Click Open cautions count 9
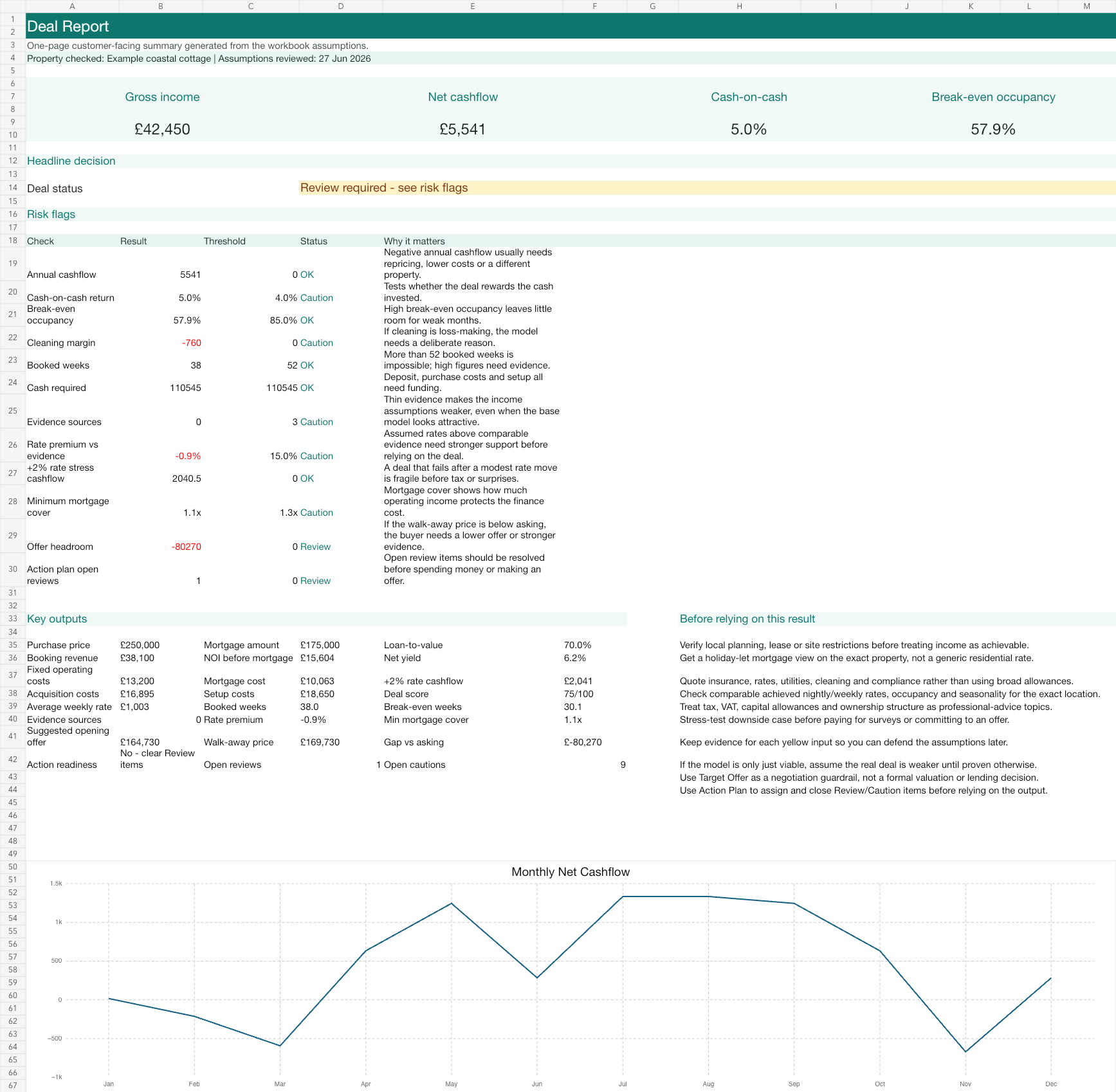This screenshot has width=1116, height=1092. [x=623, y=765]
